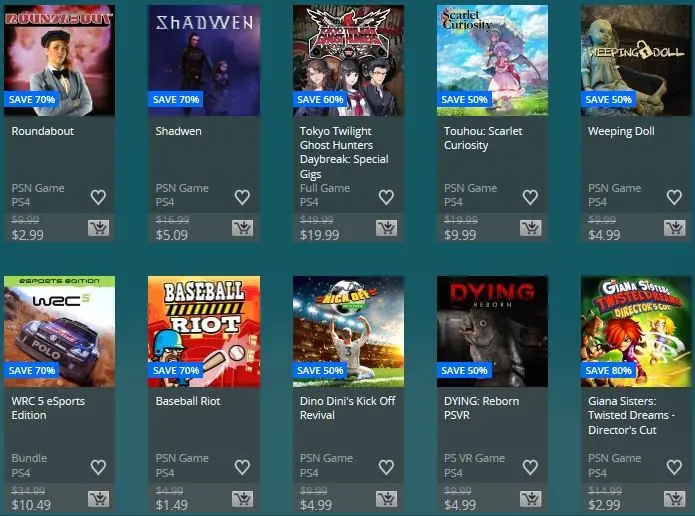Add Dino Dini's Kick Off Revival to cart
This screenshot has width=695, height=516.
click(x=387, y=499)
